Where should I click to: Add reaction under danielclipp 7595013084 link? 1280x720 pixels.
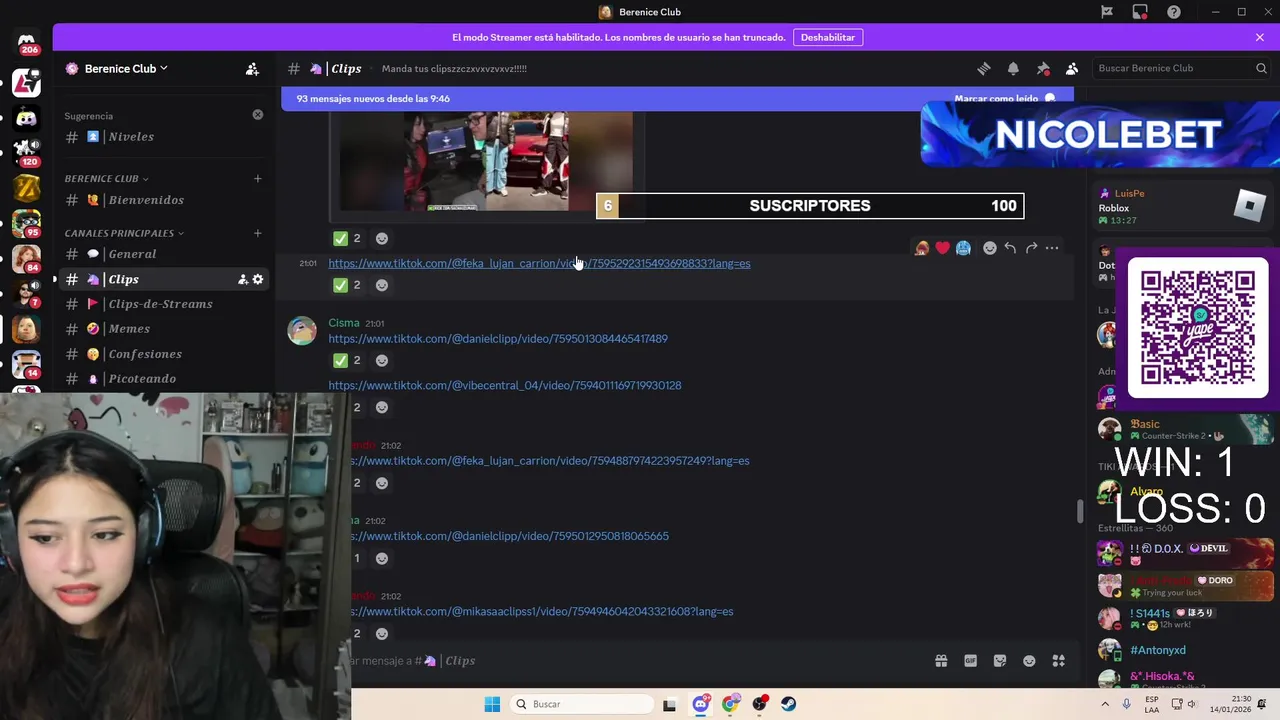click(x=382, y=360)
